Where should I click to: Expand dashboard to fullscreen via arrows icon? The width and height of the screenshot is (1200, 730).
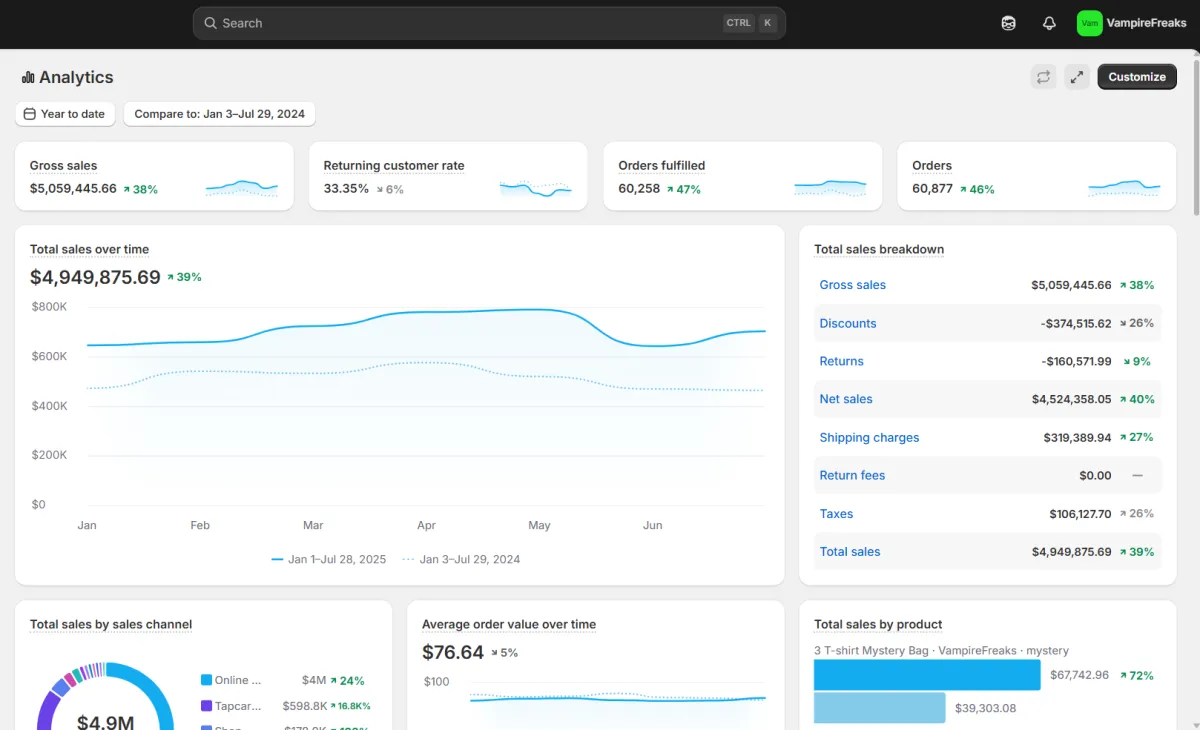click(x=1077, y=77)
